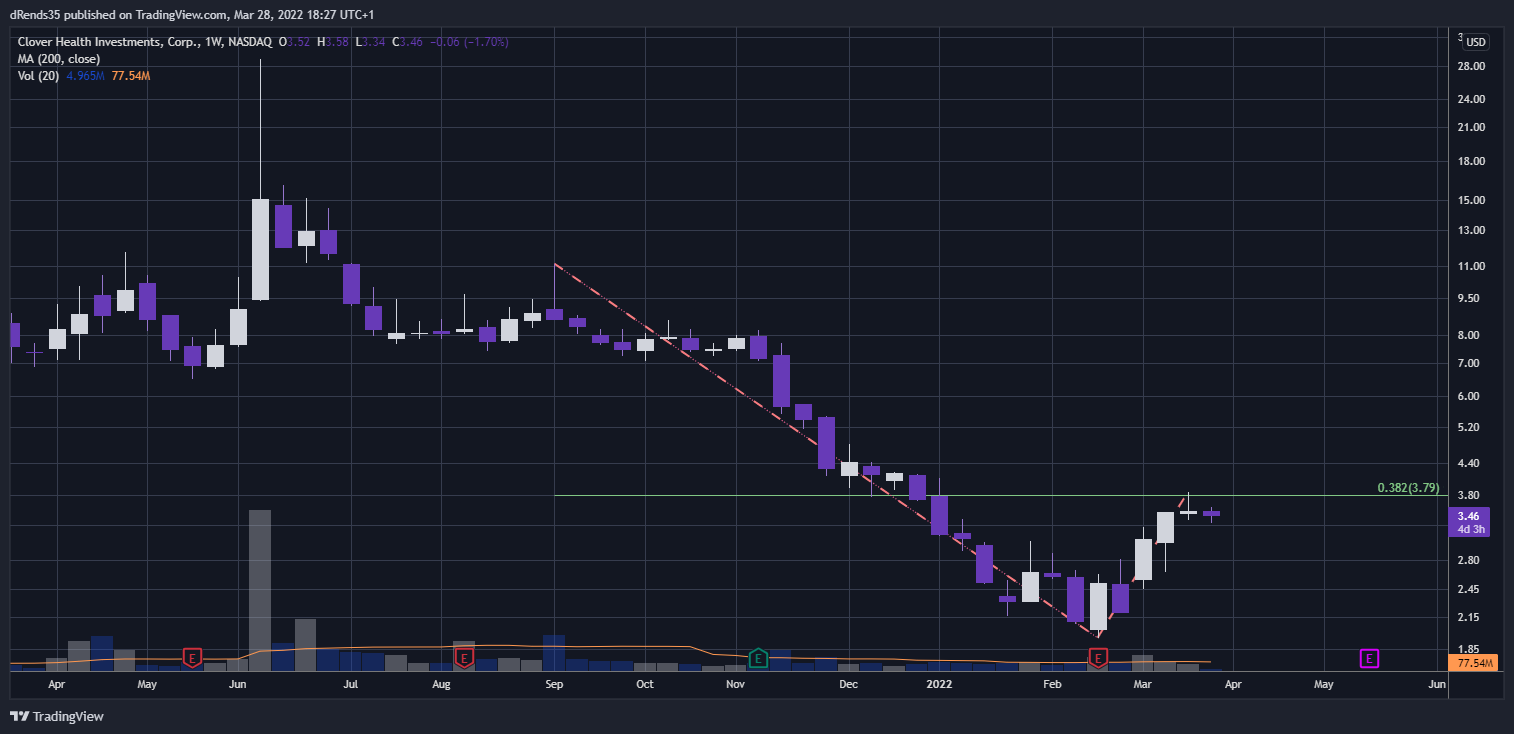Screen dimensions: 1514x734
Task: Click the orange 77.54M volume axis label
Action: click(x=1475, y=663)
